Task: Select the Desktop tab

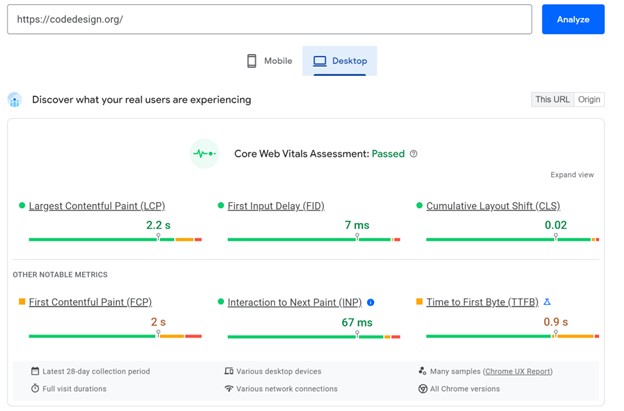Action: [x=340, y=61]
